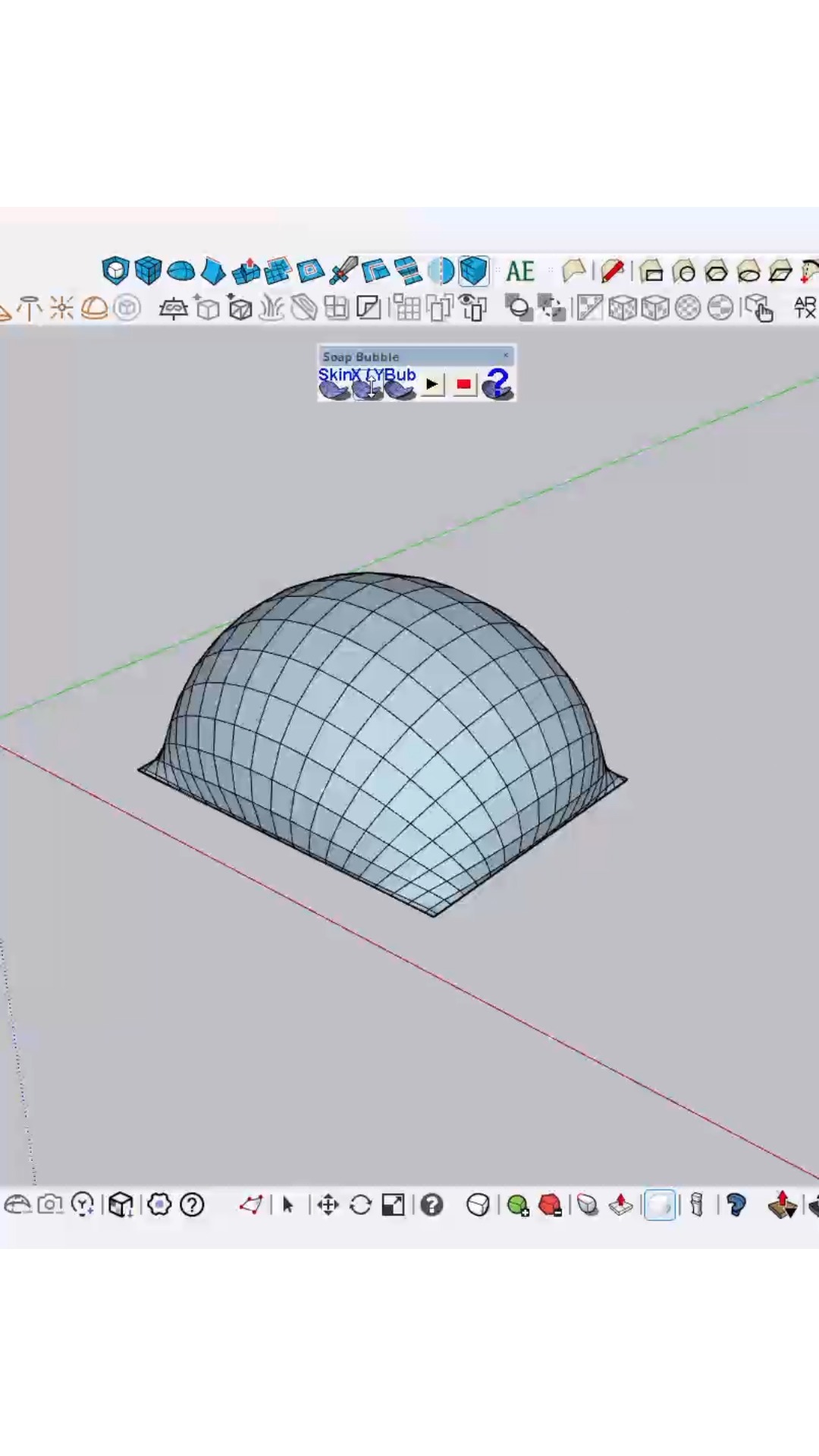This screenshot has height=1456, width=819.
Task: Click the blue L-shaped corner icon
Action: pyautogui.click(x=376, y=271)
